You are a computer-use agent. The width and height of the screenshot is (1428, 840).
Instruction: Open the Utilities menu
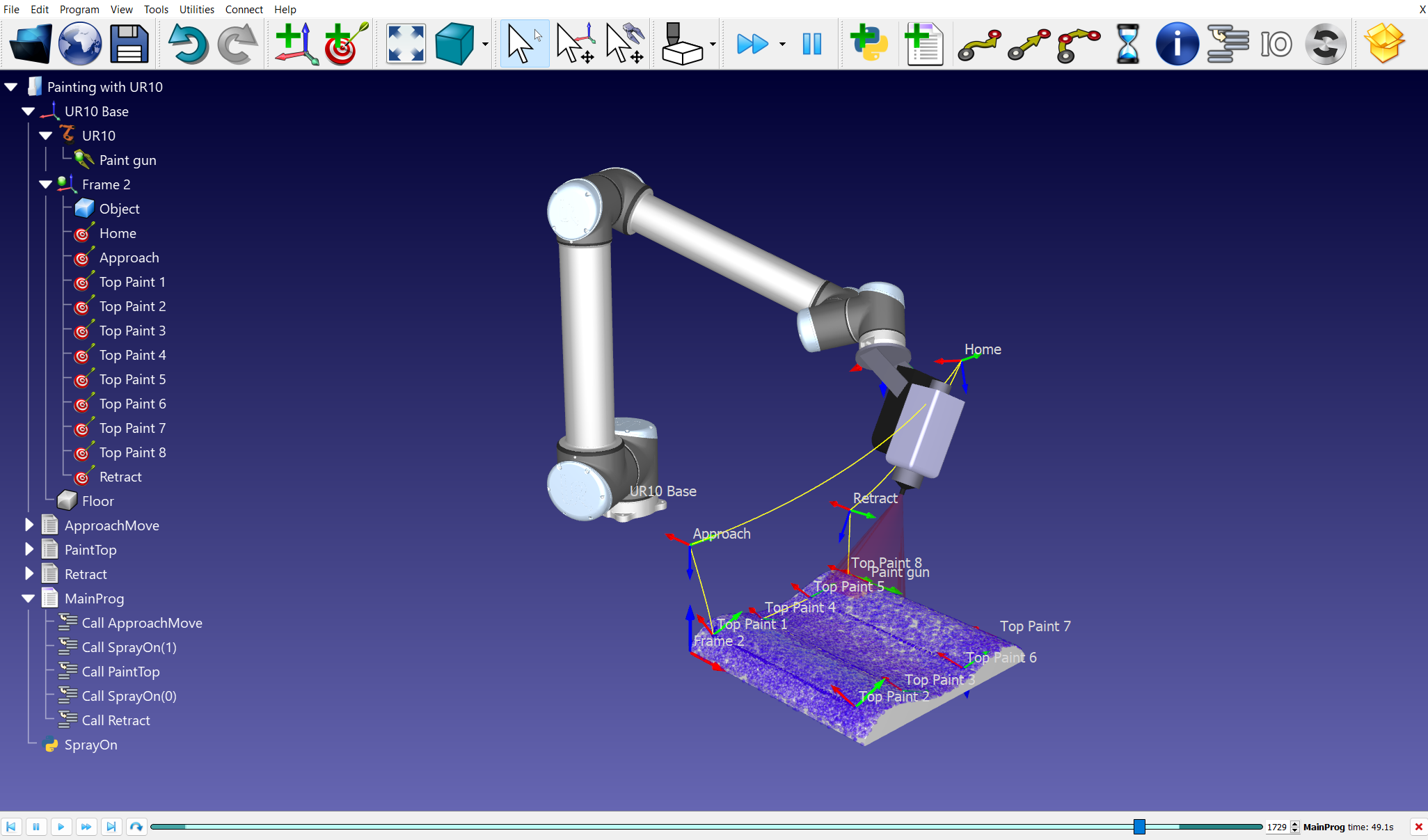196,9
